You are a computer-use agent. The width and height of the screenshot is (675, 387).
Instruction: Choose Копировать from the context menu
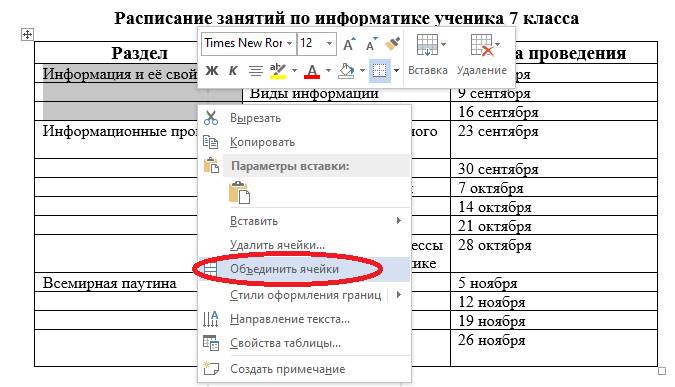304,142
